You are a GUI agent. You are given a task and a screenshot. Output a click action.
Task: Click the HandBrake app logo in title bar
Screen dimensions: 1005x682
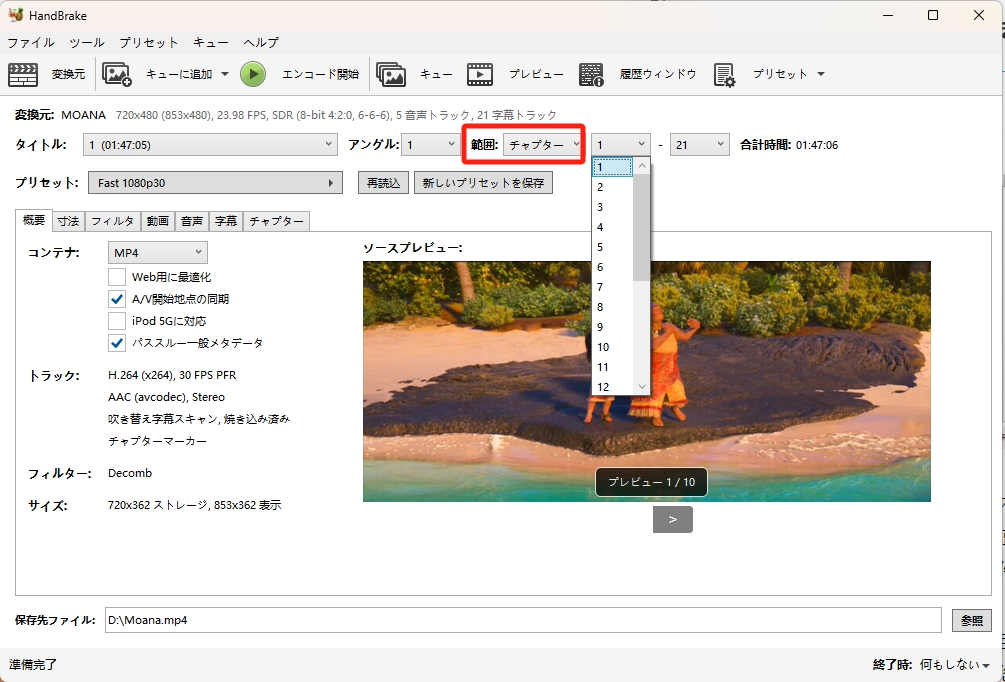click(16, 15)
